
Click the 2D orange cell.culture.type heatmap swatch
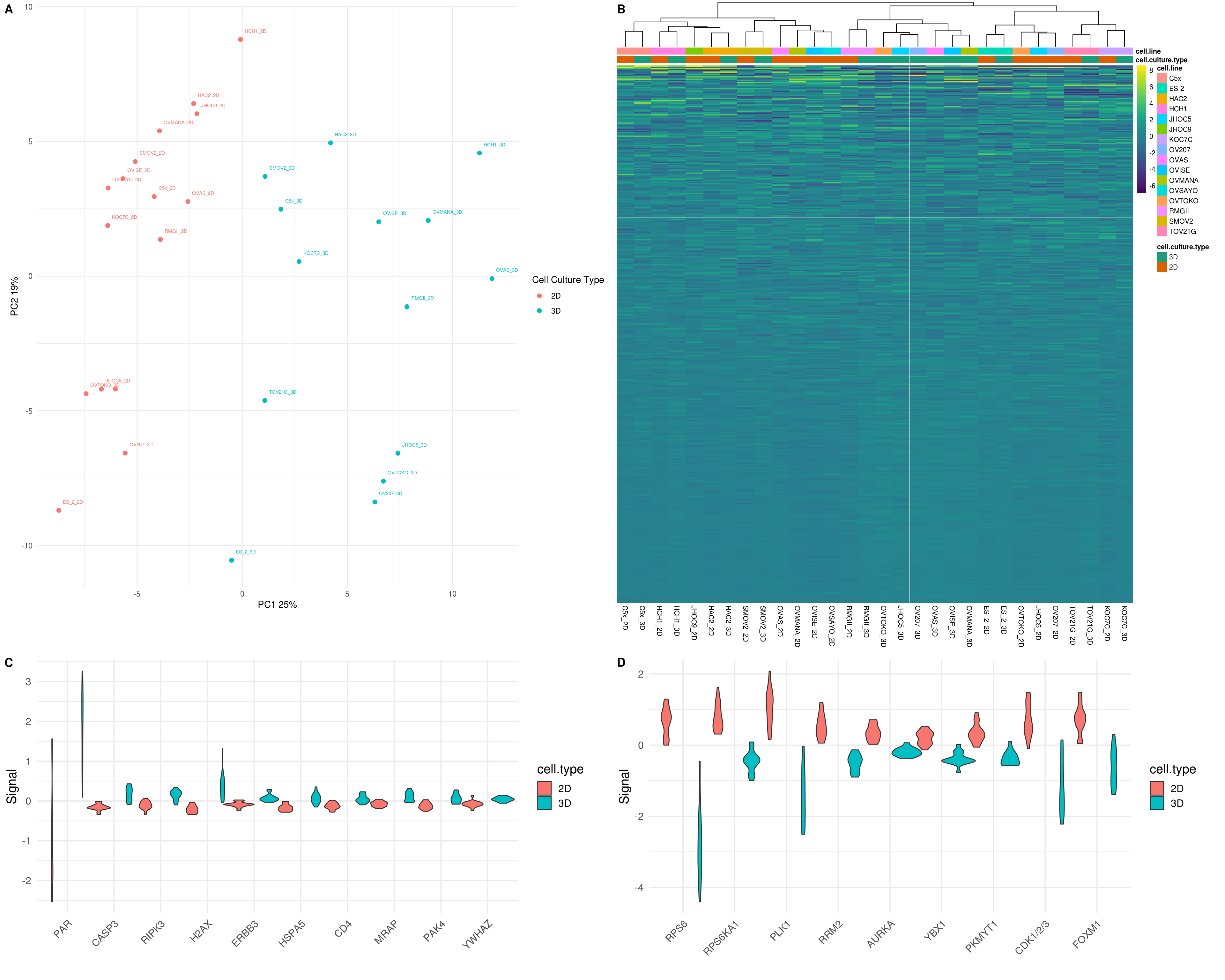point(1162,267)
